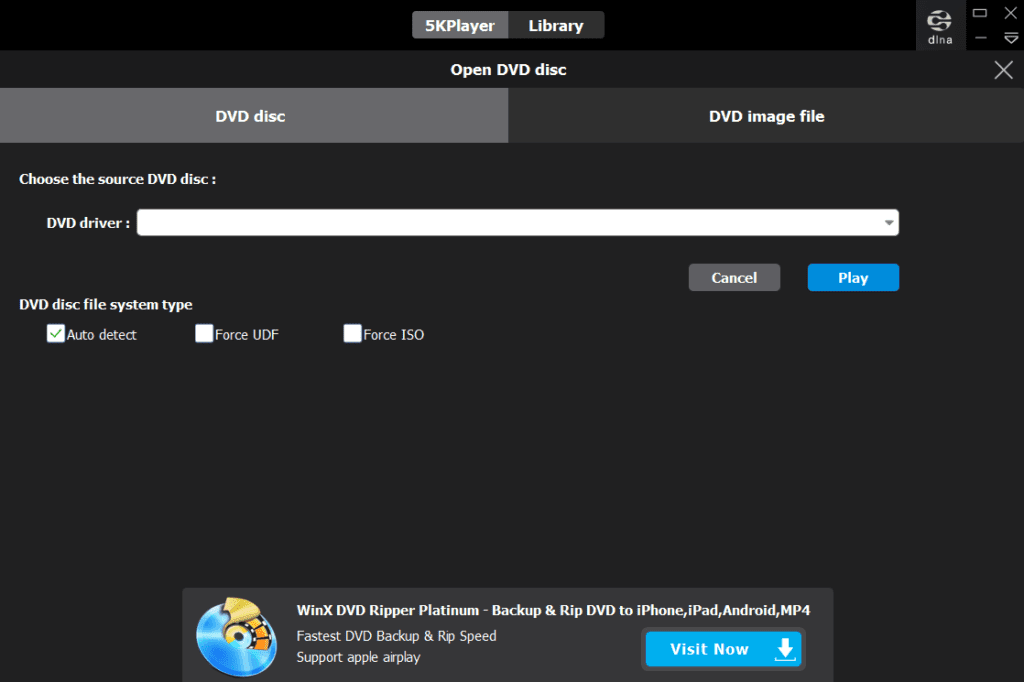
Task: Open the DLNA streaming icon
Action: pyautogui.click(x=940, y=26)
